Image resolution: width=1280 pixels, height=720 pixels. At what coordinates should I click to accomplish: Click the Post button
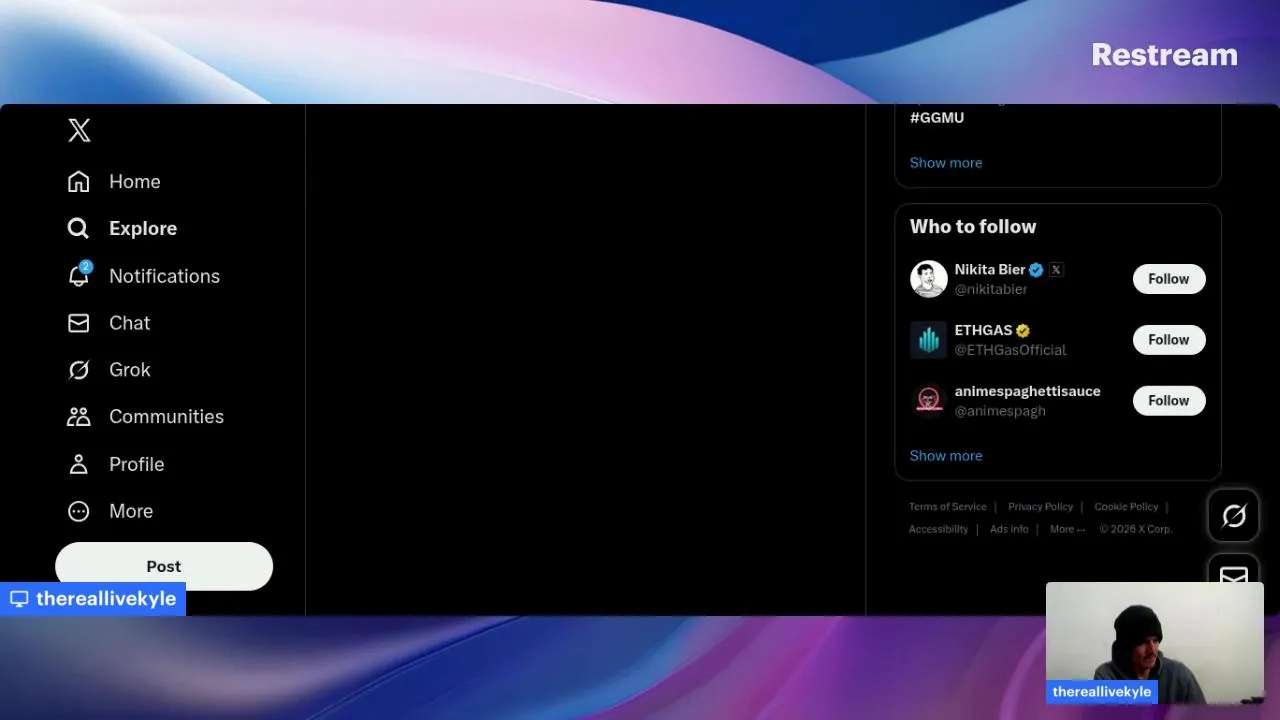164,566
